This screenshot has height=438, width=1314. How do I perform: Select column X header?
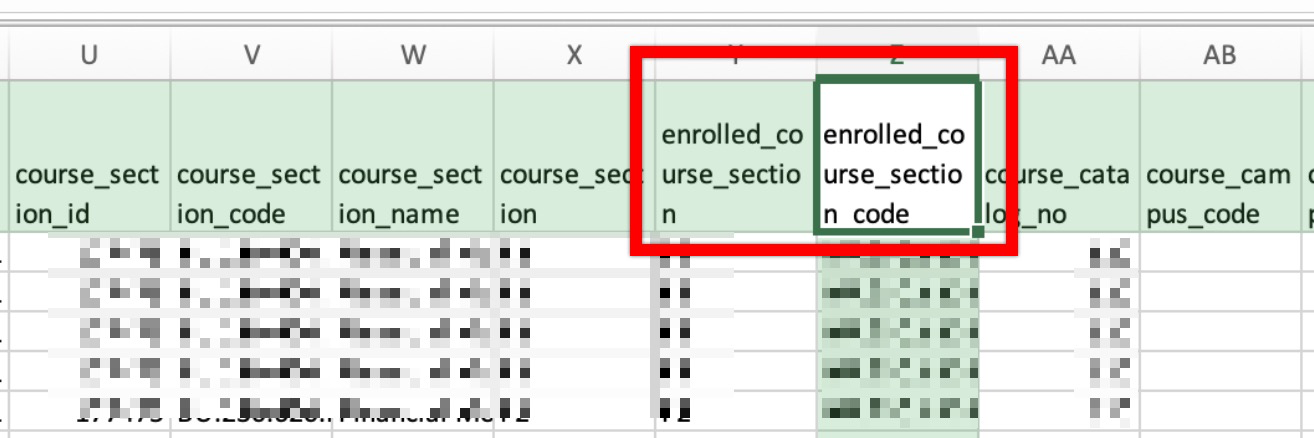(x=574, y=55)
